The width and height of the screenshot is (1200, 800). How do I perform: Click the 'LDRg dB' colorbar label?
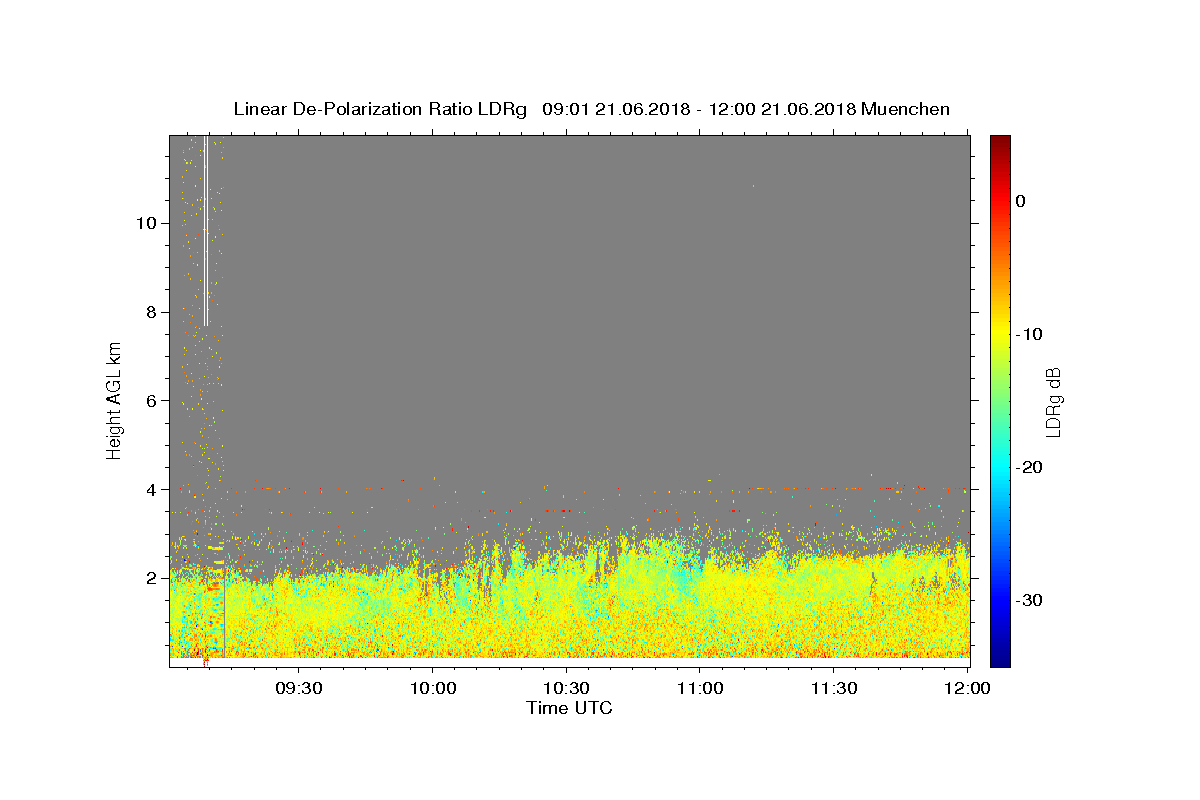point(1053,401)
